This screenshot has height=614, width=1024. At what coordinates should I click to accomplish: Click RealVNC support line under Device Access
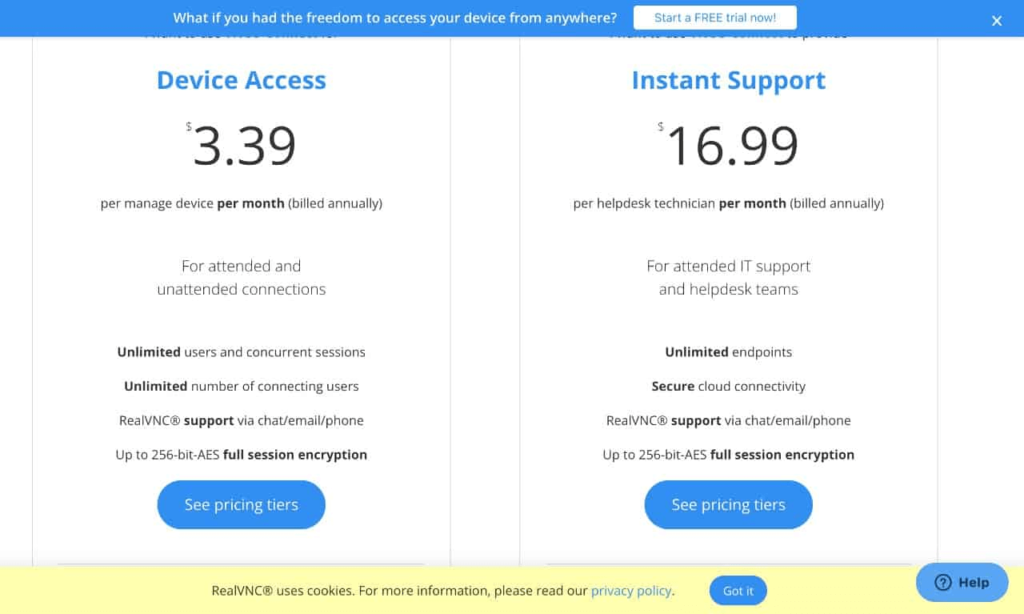(x=241, y=420)
